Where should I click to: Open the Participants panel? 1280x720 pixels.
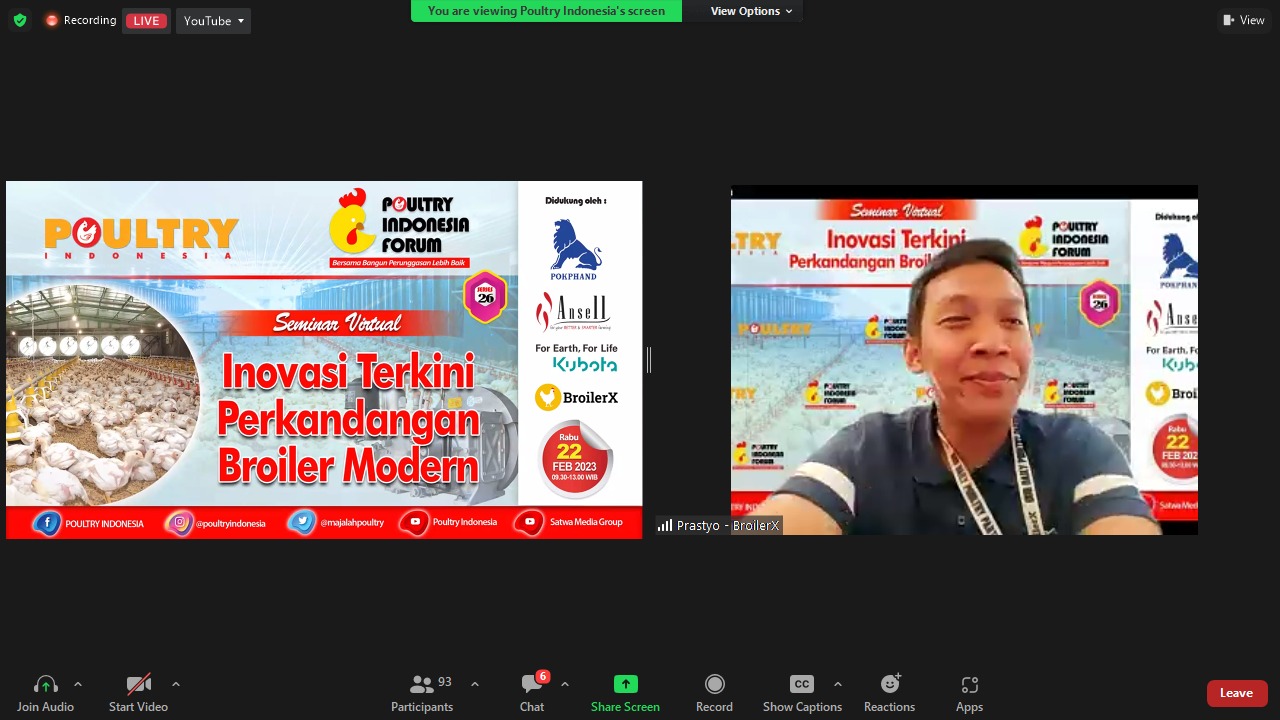click(x=422, y=685)
